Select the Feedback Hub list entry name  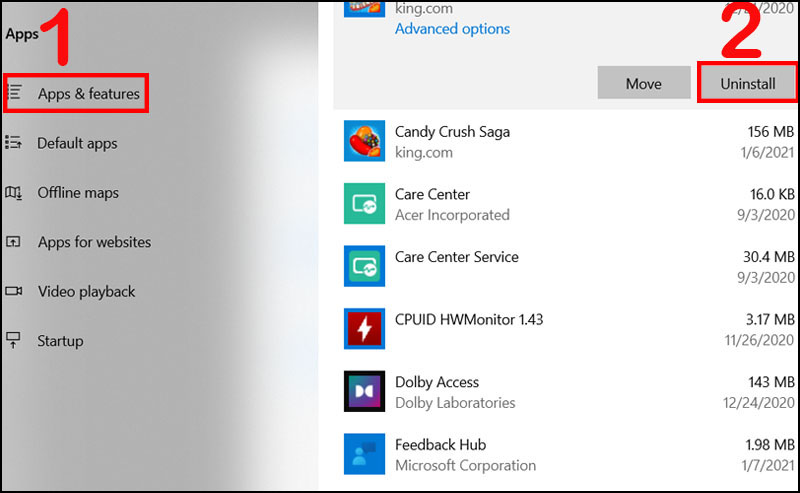tap(440, 445)
